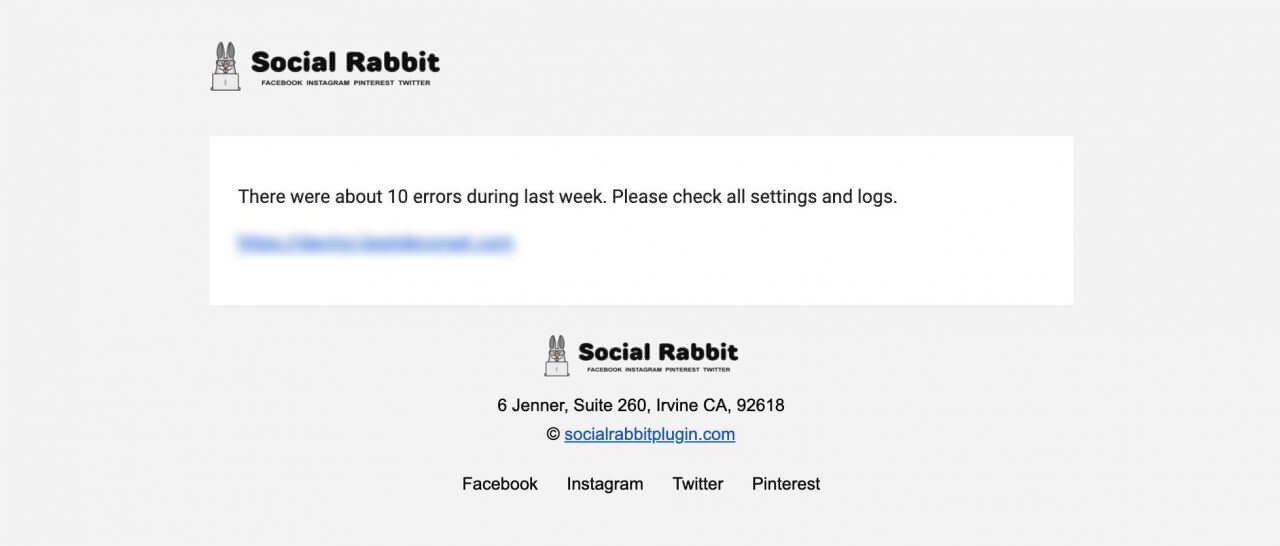The height and width of the screenshot is (546, 1280).
Task: Click the rabbit mascot icon in header logo
Action: pyautogui.click(x=226, y=66)
